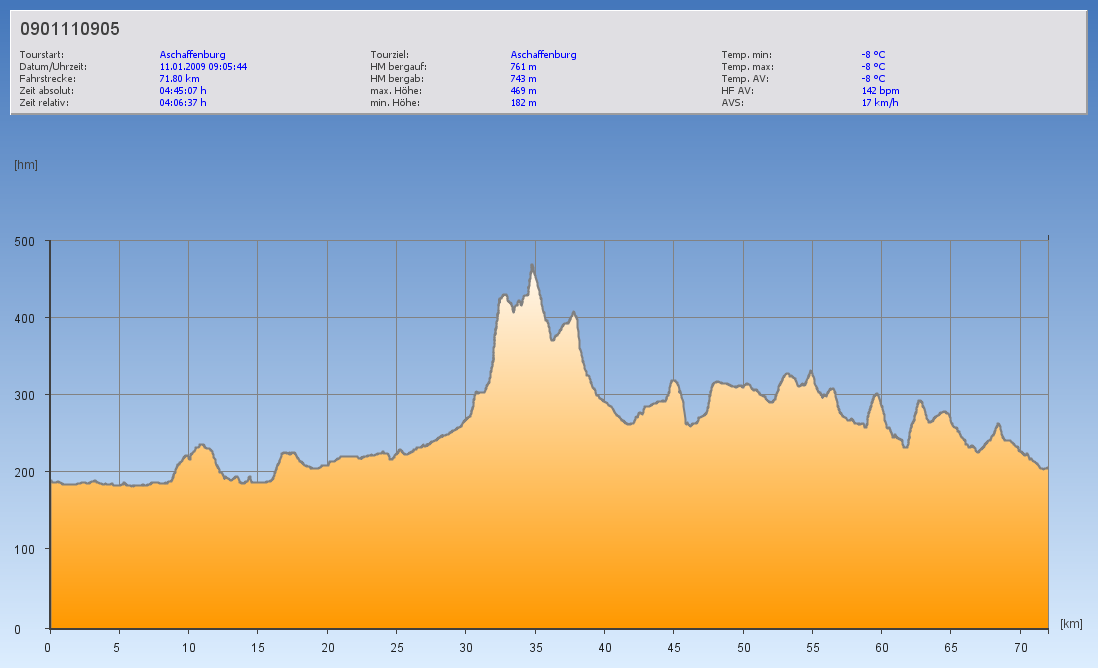Image resolution: width=1098 pixels, height=668 pixels.
Task: Select the Tourstart value Aschaffenburg
Action: (x=192, y=55)
